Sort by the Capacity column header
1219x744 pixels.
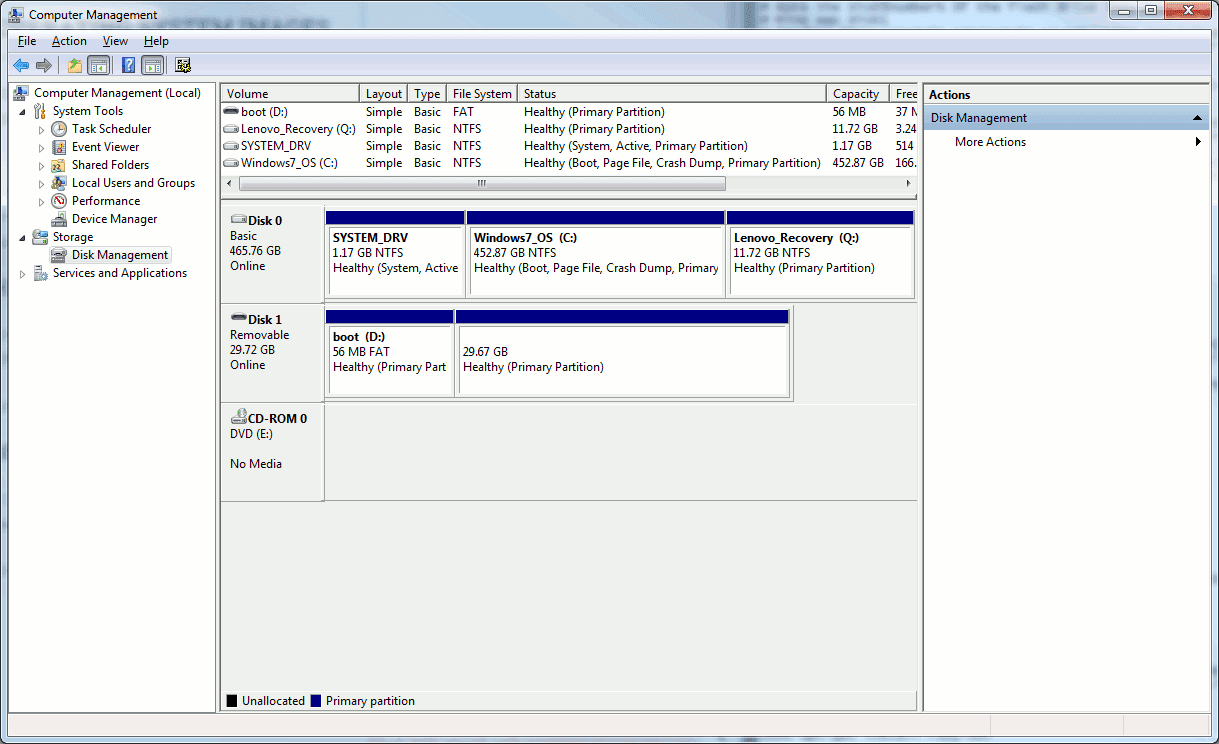tap(858, 94)
